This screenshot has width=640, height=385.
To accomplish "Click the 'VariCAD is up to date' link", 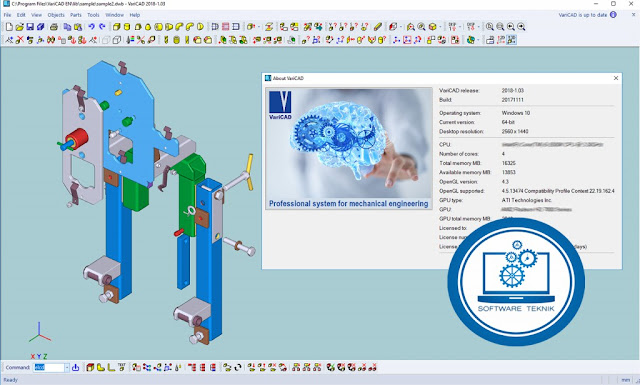I will click(582, 15).
